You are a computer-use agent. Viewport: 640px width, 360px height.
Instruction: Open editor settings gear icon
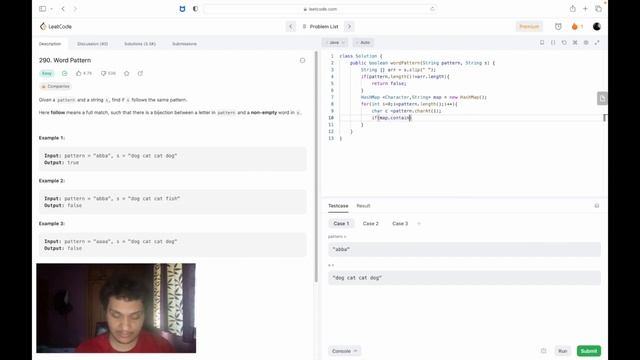(586, 42)
